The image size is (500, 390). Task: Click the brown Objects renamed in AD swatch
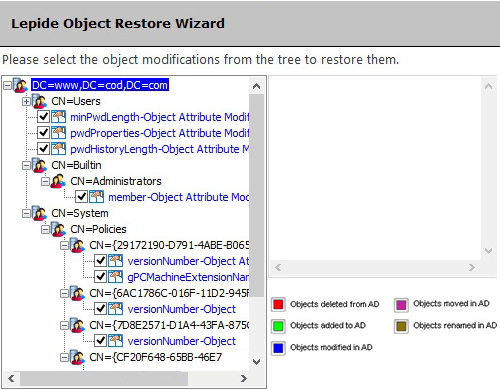[401, 326]
